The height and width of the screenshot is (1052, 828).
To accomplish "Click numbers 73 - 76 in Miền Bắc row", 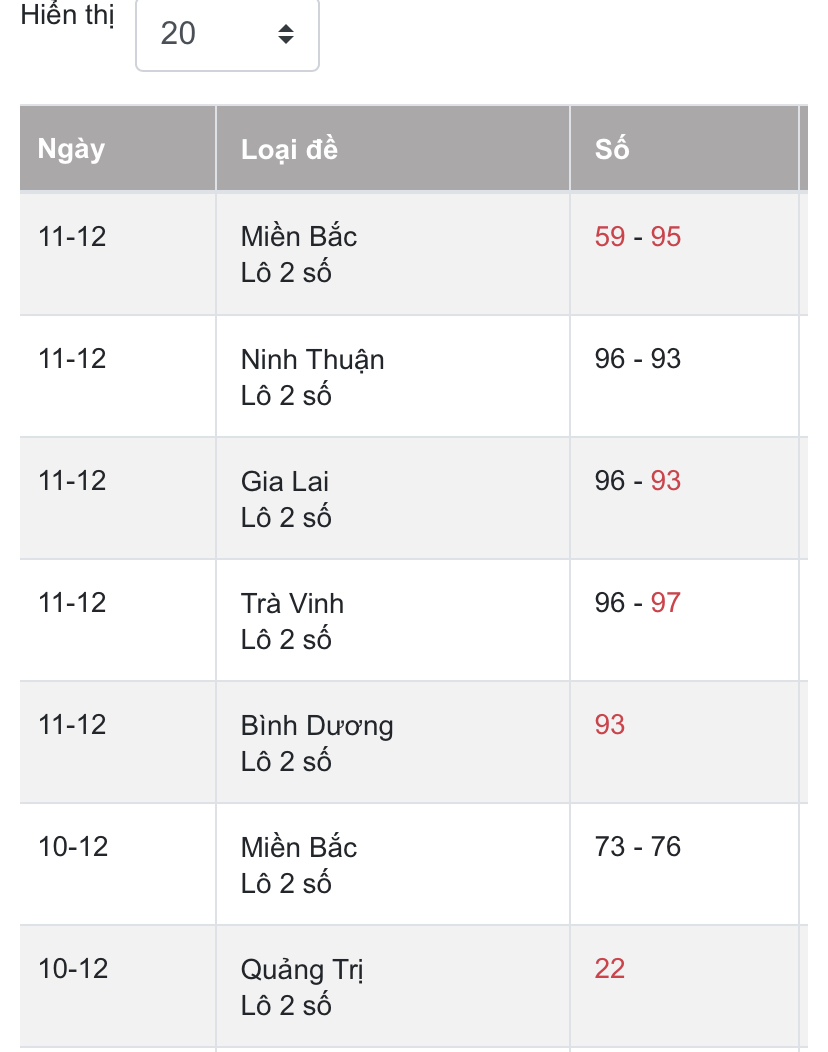I will pos(637,847).
